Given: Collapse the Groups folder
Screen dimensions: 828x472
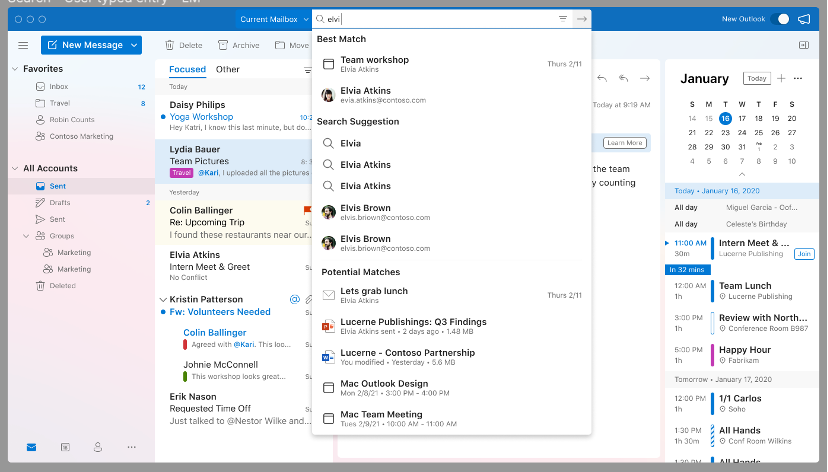Looking at the screenshot, I should pos(26,236).
